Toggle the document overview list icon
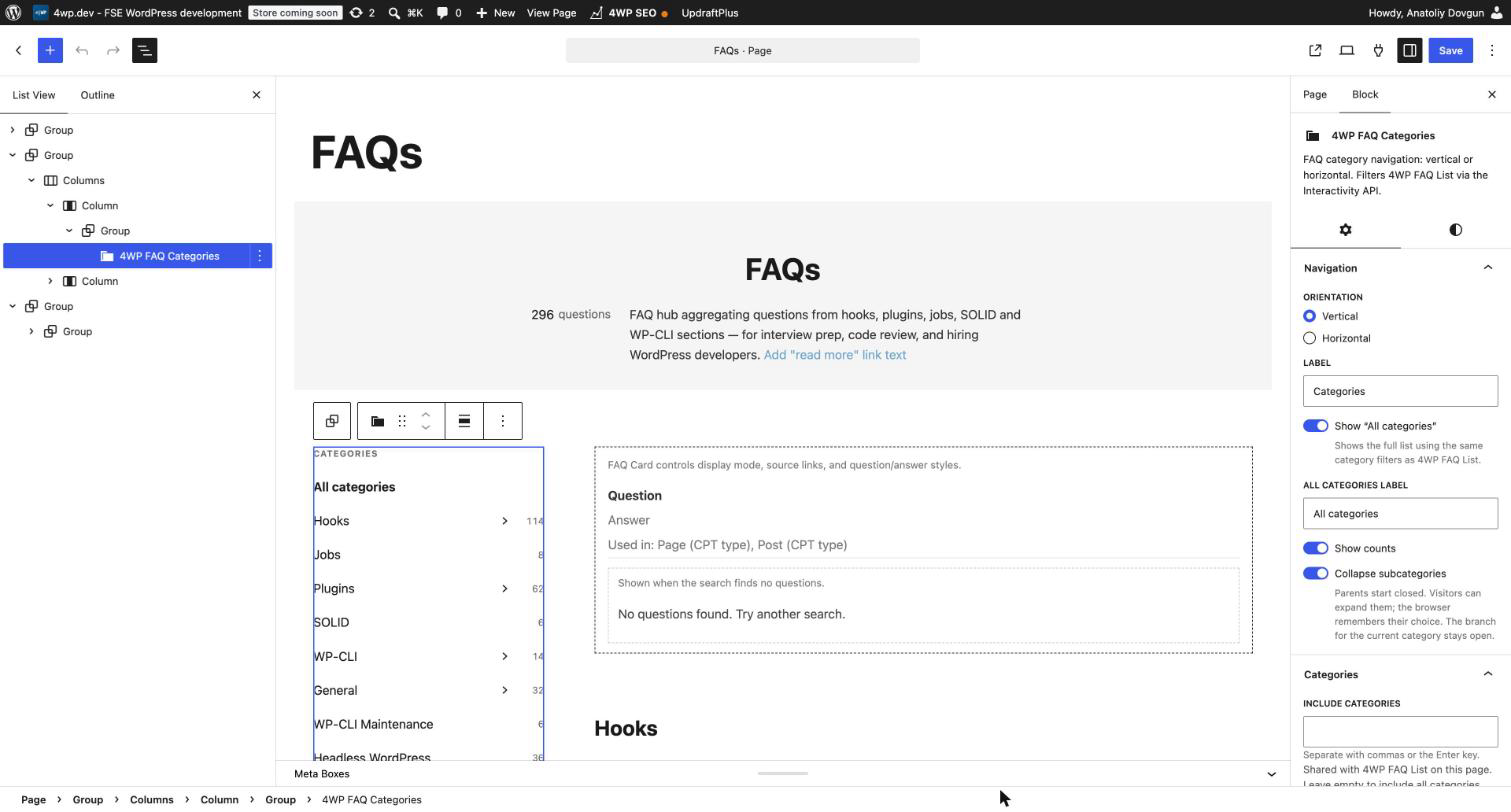This screenshot has height=812, width=1511. pyautogui.click(x=145, y=50)
